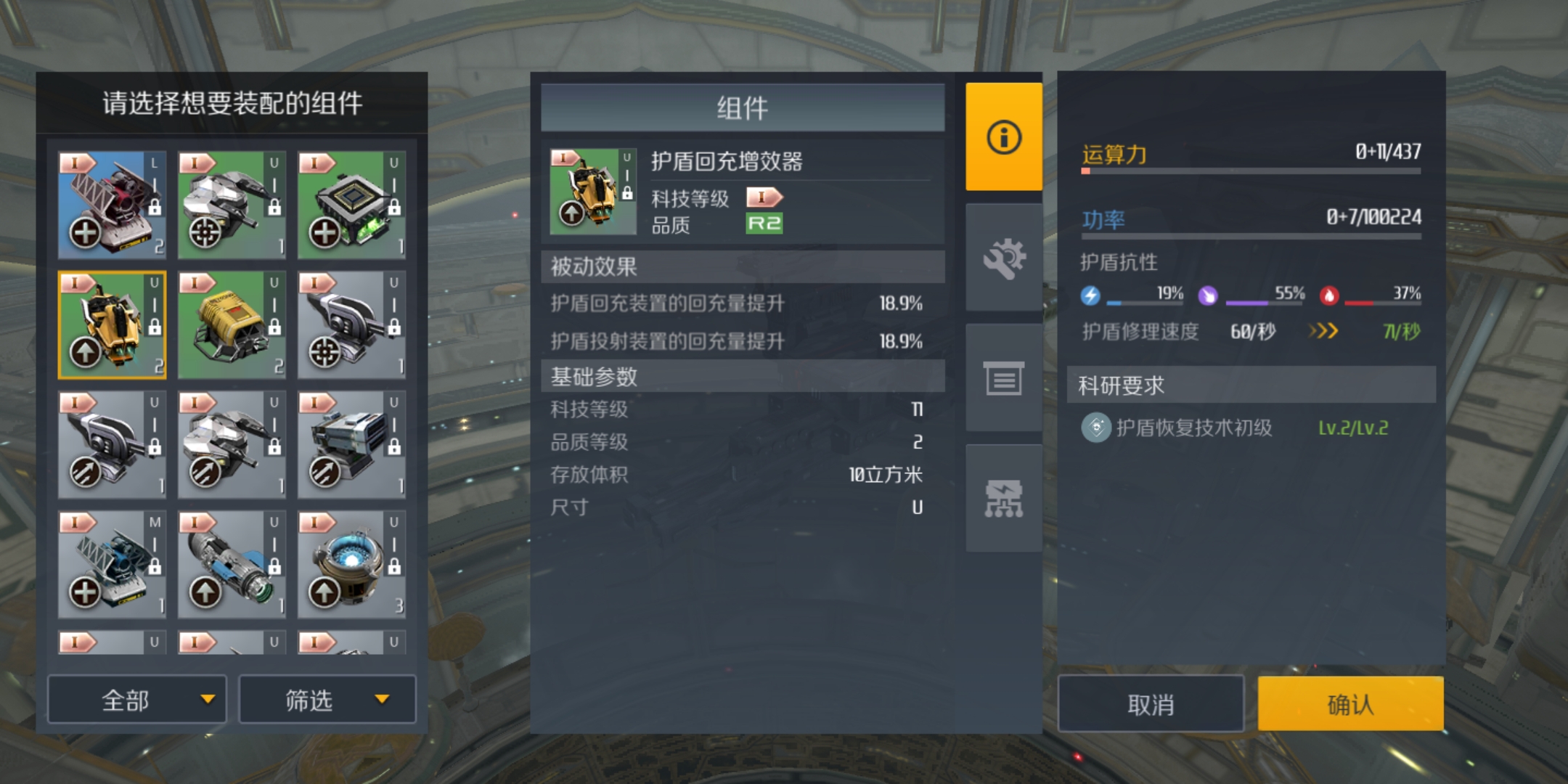Select the glowing blue ring component
Screen dimensions: 1568x784
pyautogui.click(x=351, y=565)
